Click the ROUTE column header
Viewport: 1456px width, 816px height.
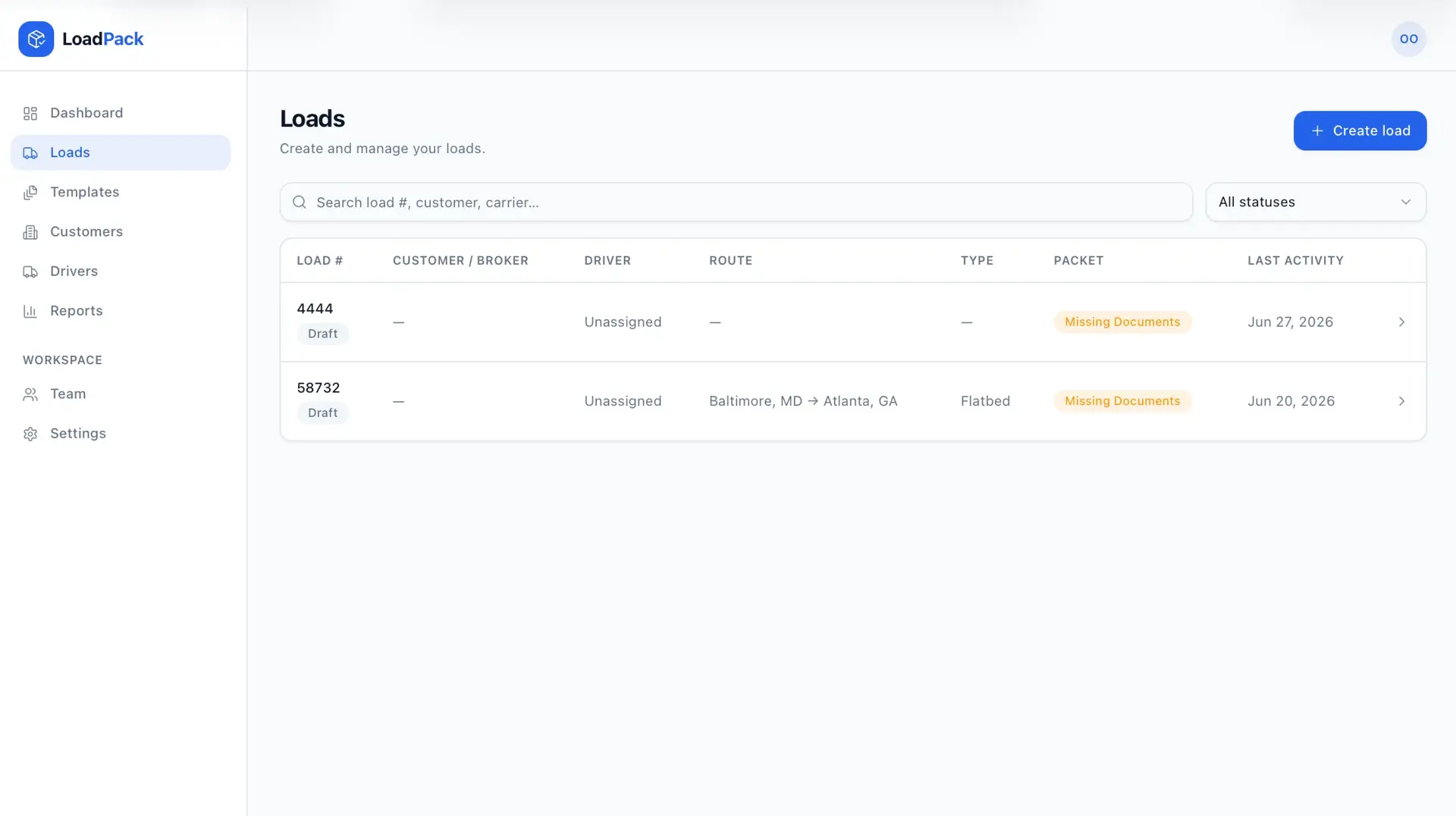730,260
